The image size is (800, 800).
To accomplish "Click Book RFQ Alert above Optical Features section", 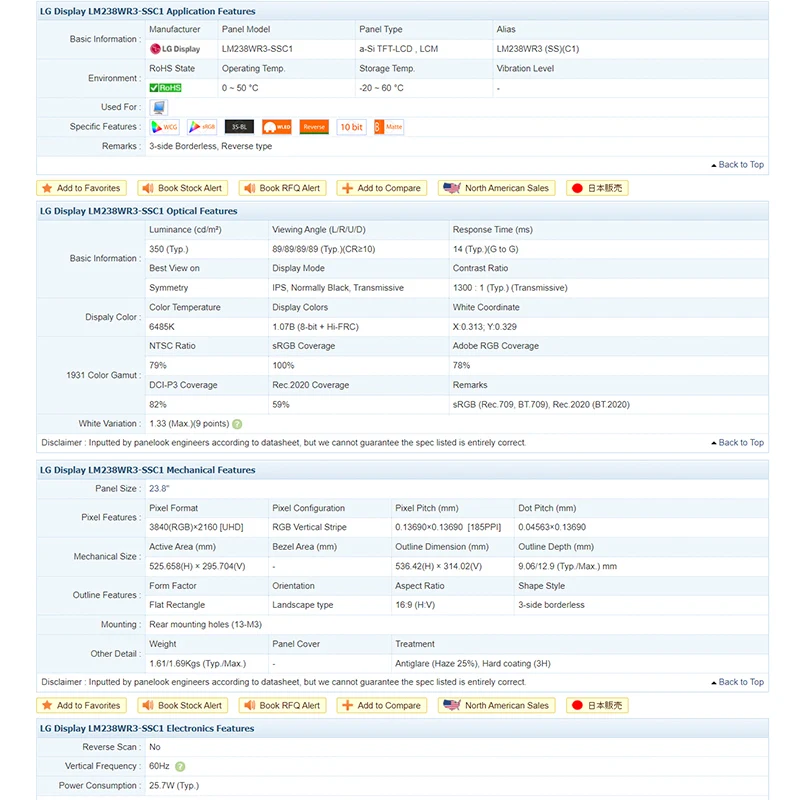I will point(283,188).
